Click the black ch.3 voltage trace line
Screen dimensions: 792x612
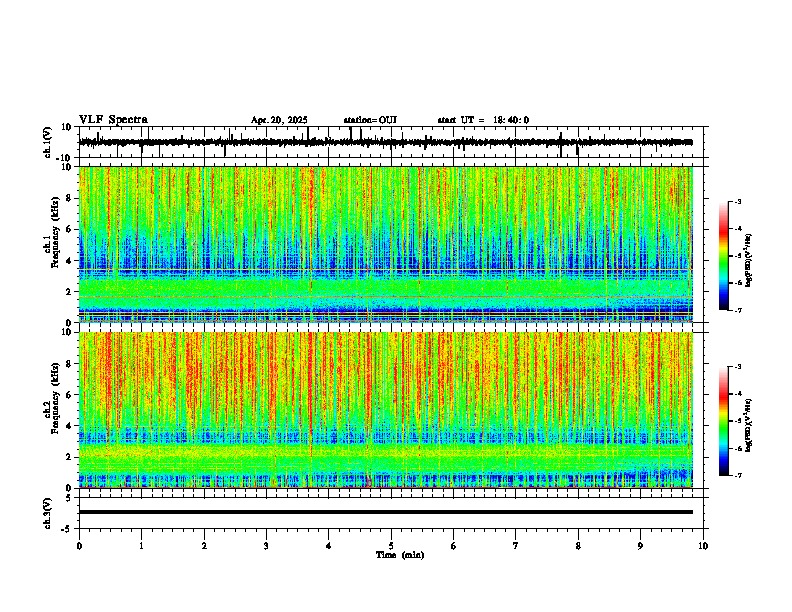[386, 512]
